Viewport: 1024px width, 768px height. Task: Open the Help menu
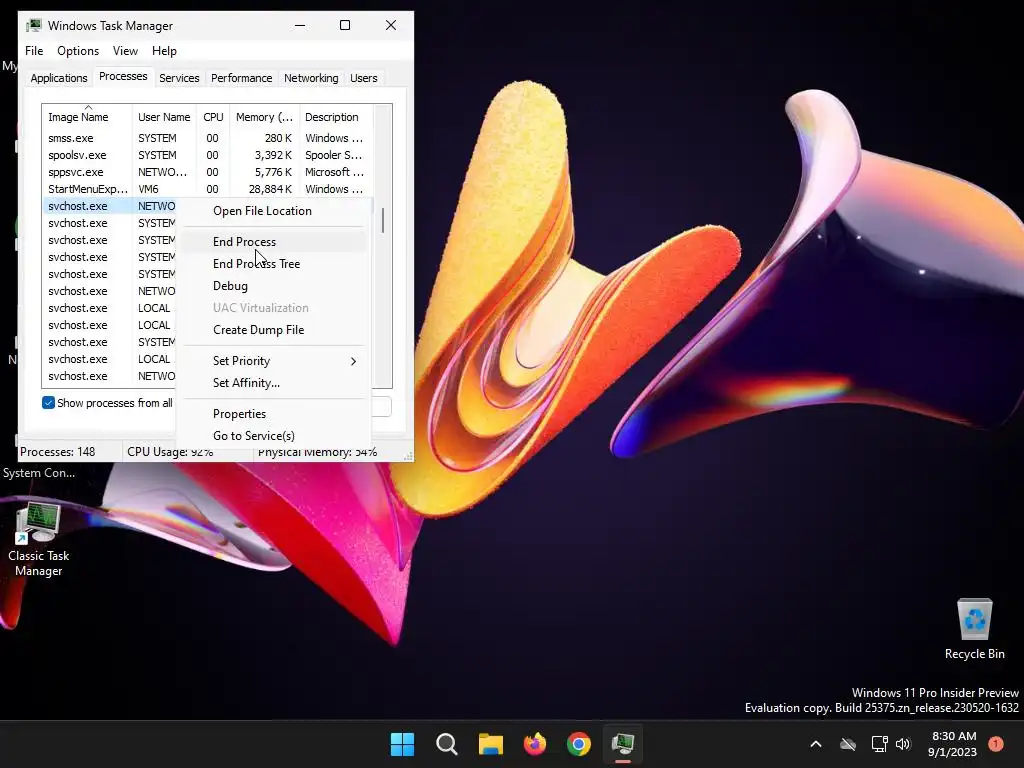click(164, 51)
